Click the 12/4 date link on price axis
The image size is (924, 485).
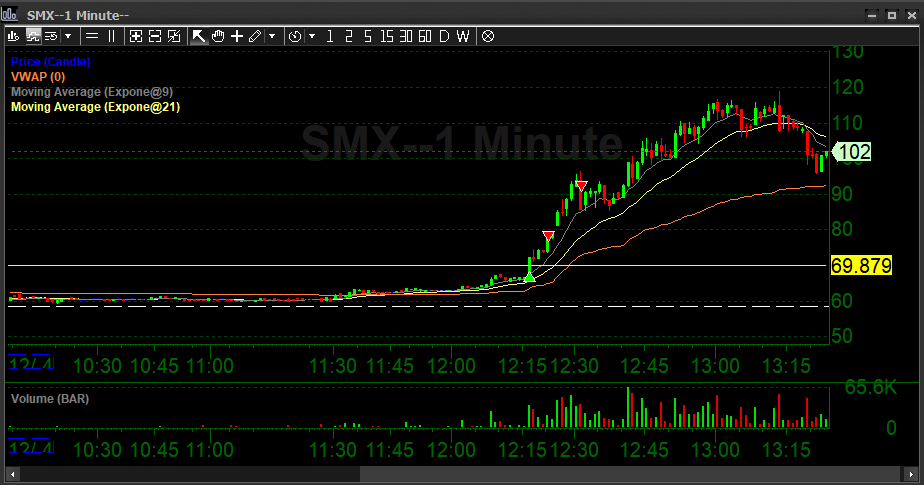click(32, 364)
